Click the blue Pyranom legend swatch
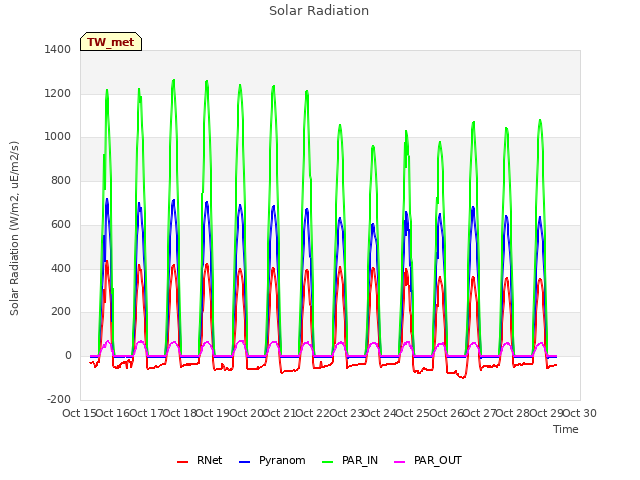The height and width of the screenshot is (480, 640). point(244,462)
